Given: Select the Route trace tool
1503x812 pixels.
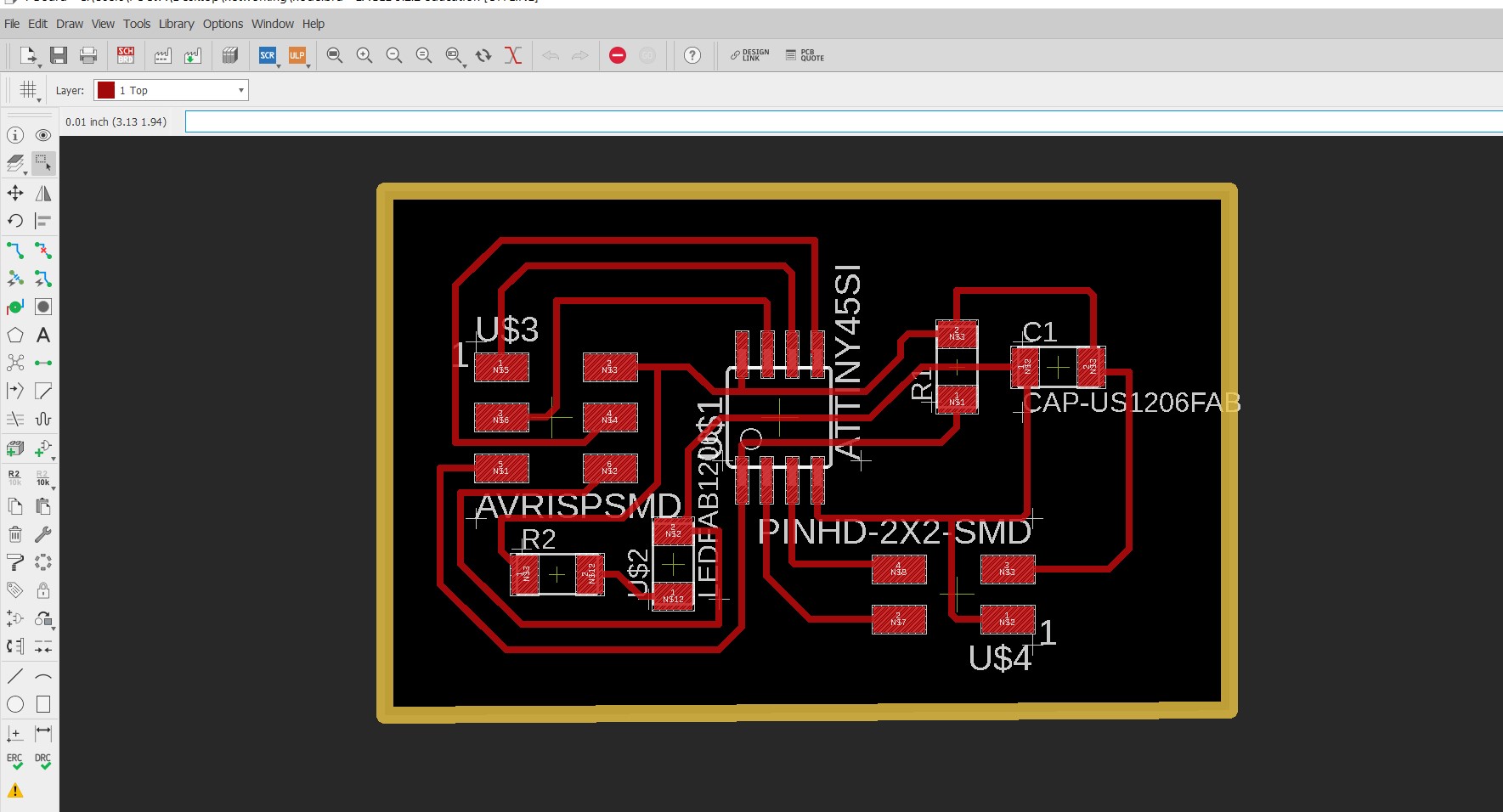Looking at the screenshot, I should (x=15, y=251).
